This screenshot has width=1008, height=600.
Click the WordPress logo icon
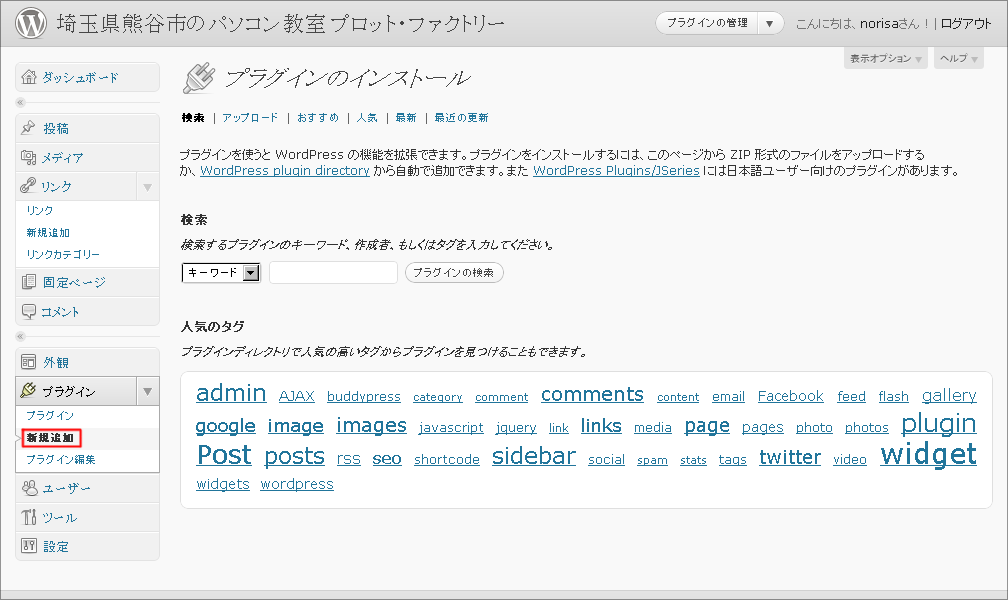[31, 23]
